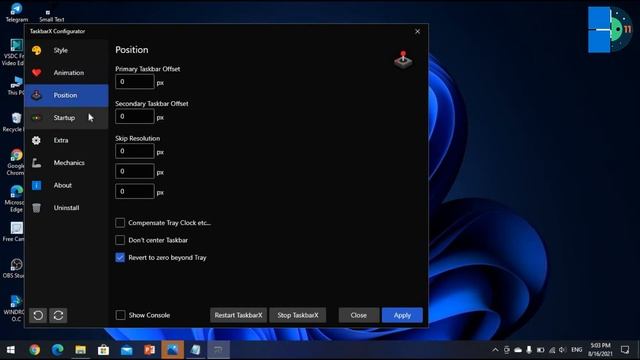Enable the Show Console checkbox
The width and height of the screenshot is (640, 360).
tap(120, 315)
